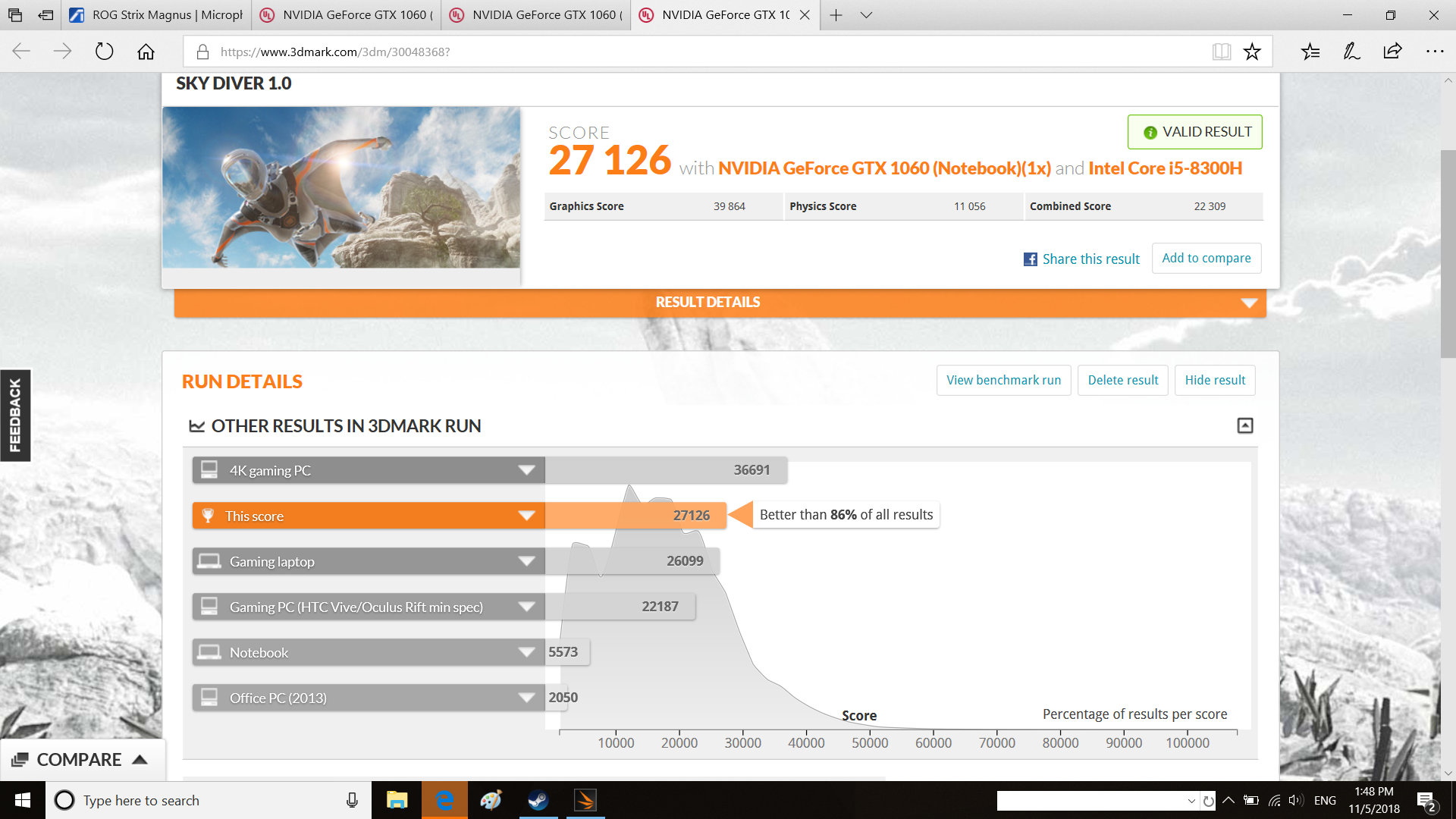The width and height of the screenshot is (1456, 819).
Task: Click View benchmark run button
Action: click(1003, 380)
